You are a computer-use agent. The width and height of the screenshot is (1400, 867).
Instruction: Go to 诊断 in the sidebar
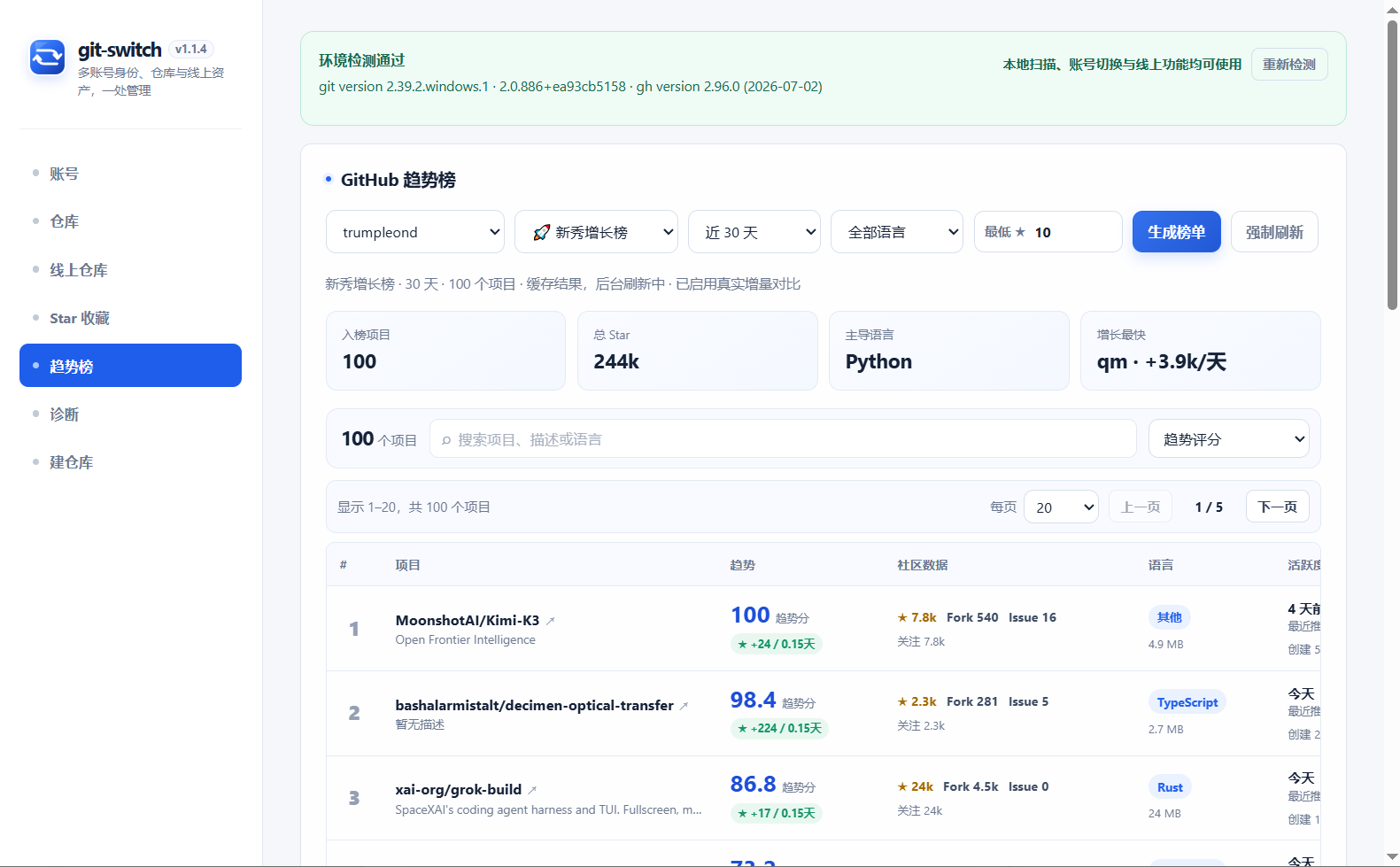(x=130, y=414)
